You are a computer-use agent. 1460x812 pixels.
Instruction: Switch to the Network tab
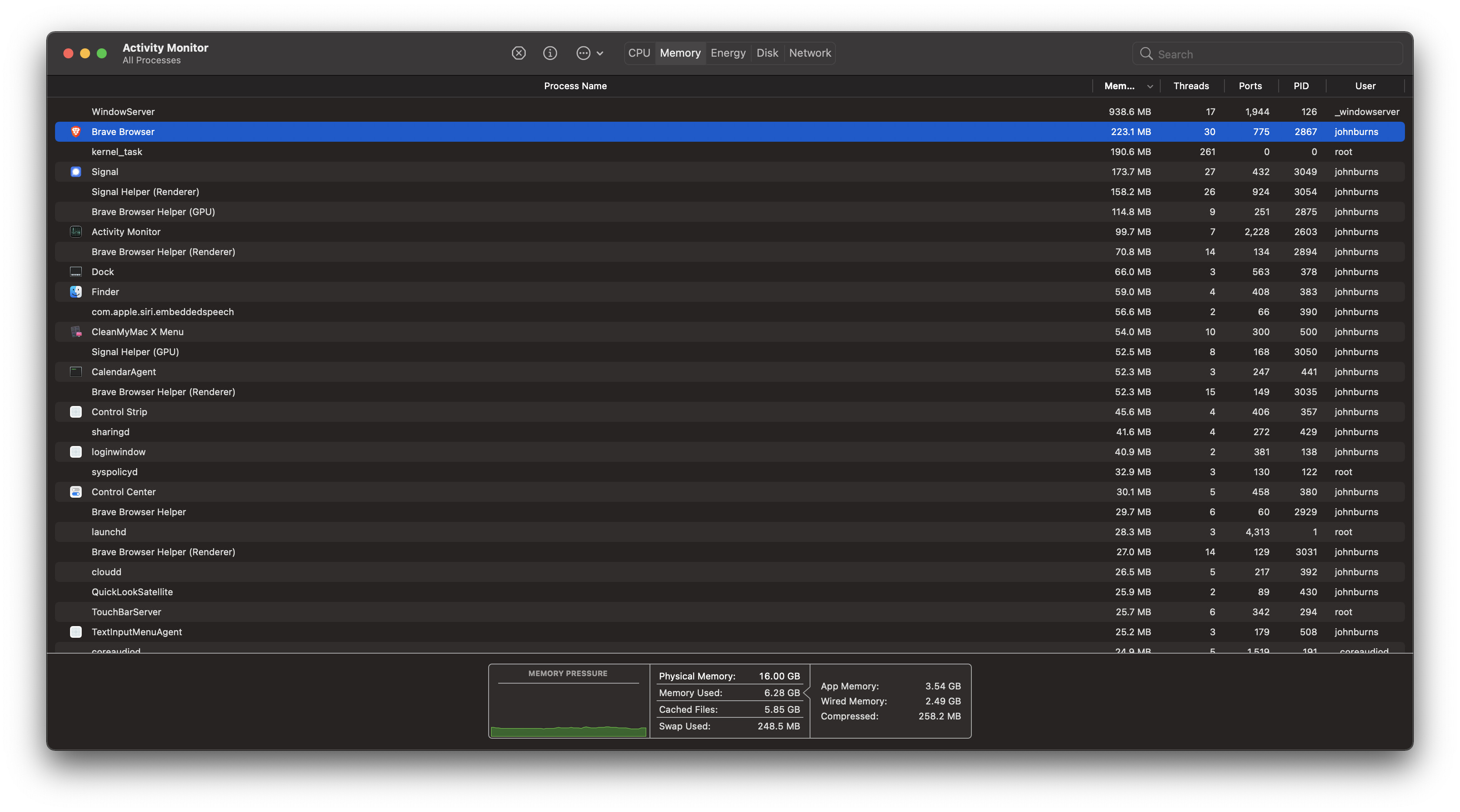[809, 53]
